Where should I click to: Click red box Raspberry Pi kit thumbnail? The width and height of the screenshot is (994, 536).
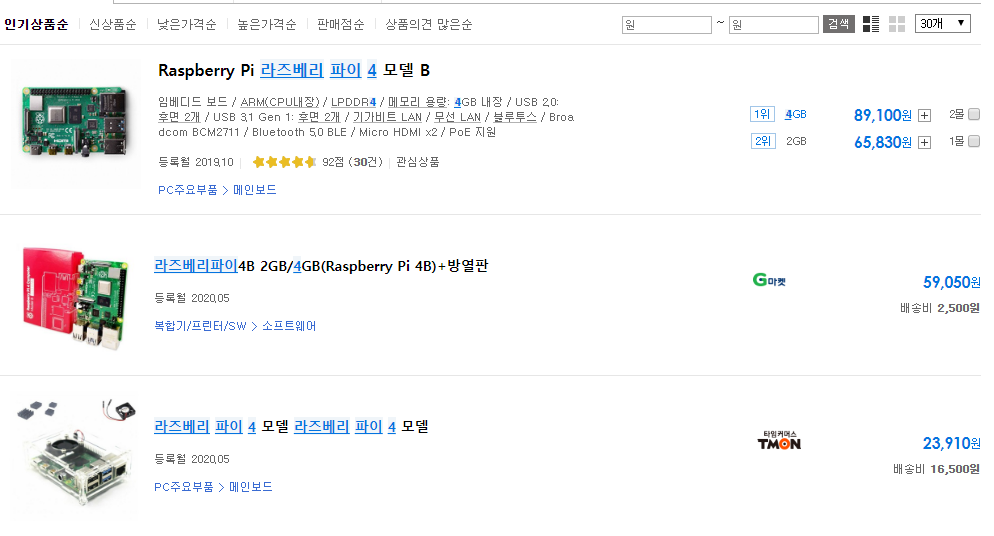tap(76, 298)
